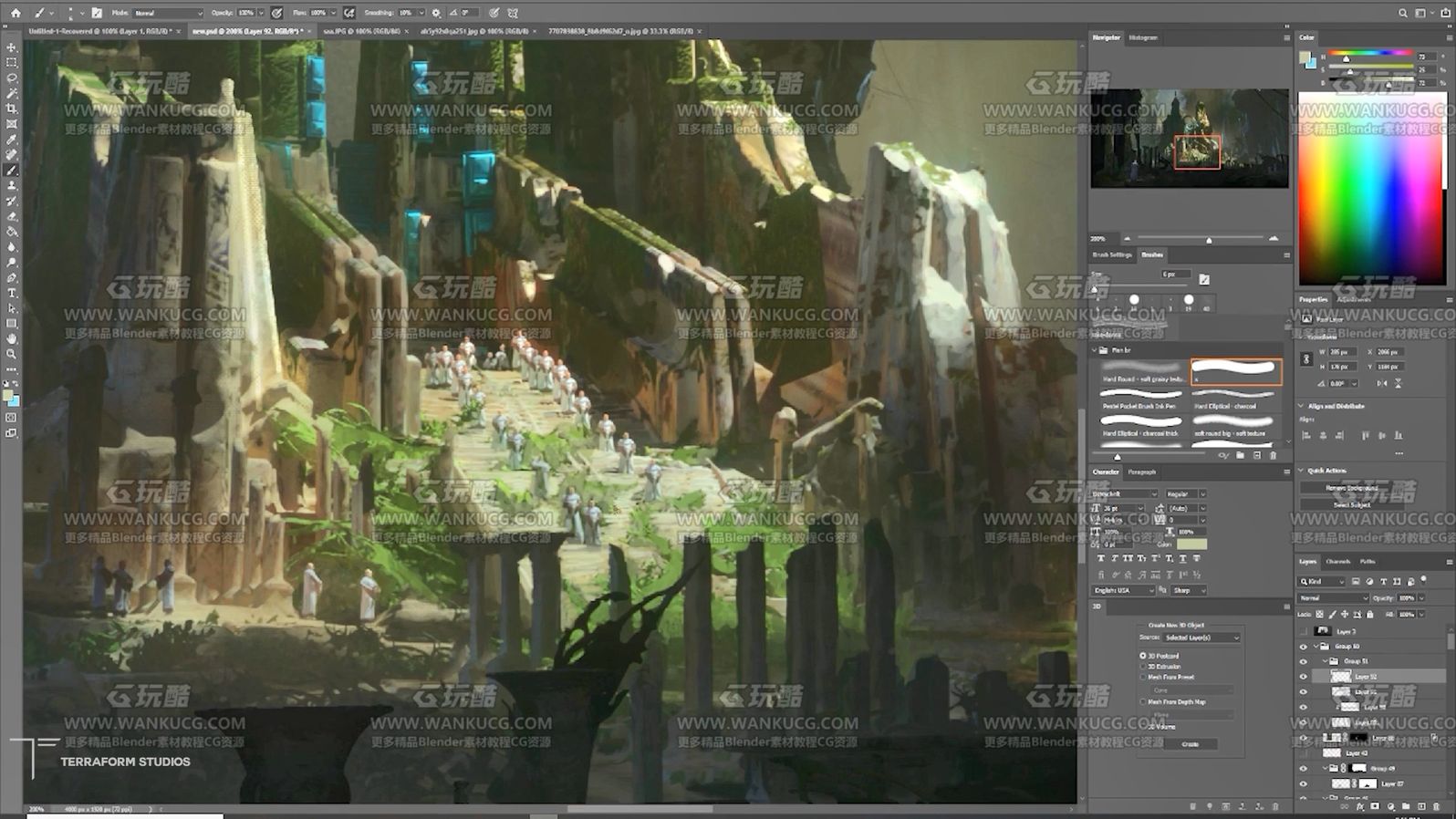Collapse the Quick Actions section
This screenshot has width=1456, height=819.
tap(1302, 471)
